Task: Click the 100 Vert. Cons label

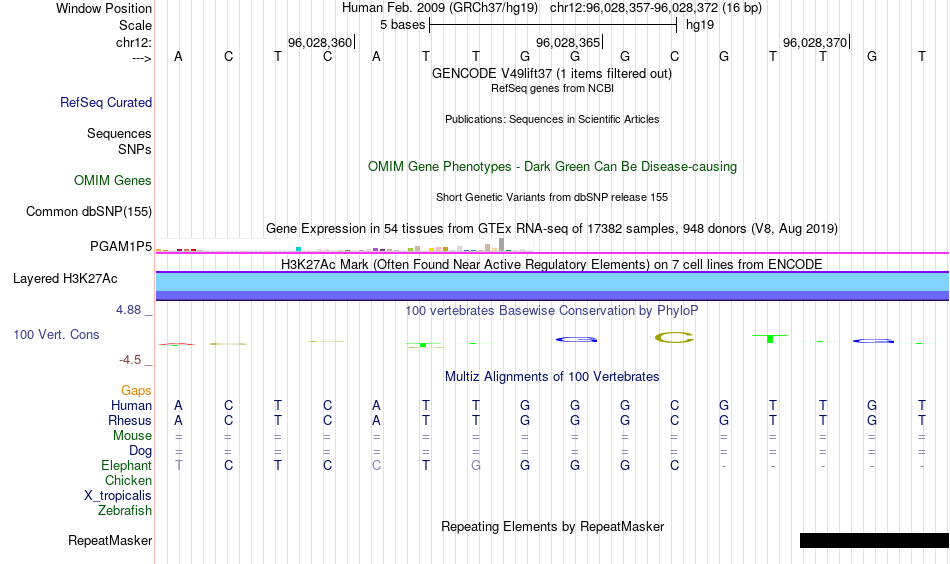Action: click(56, 334)
